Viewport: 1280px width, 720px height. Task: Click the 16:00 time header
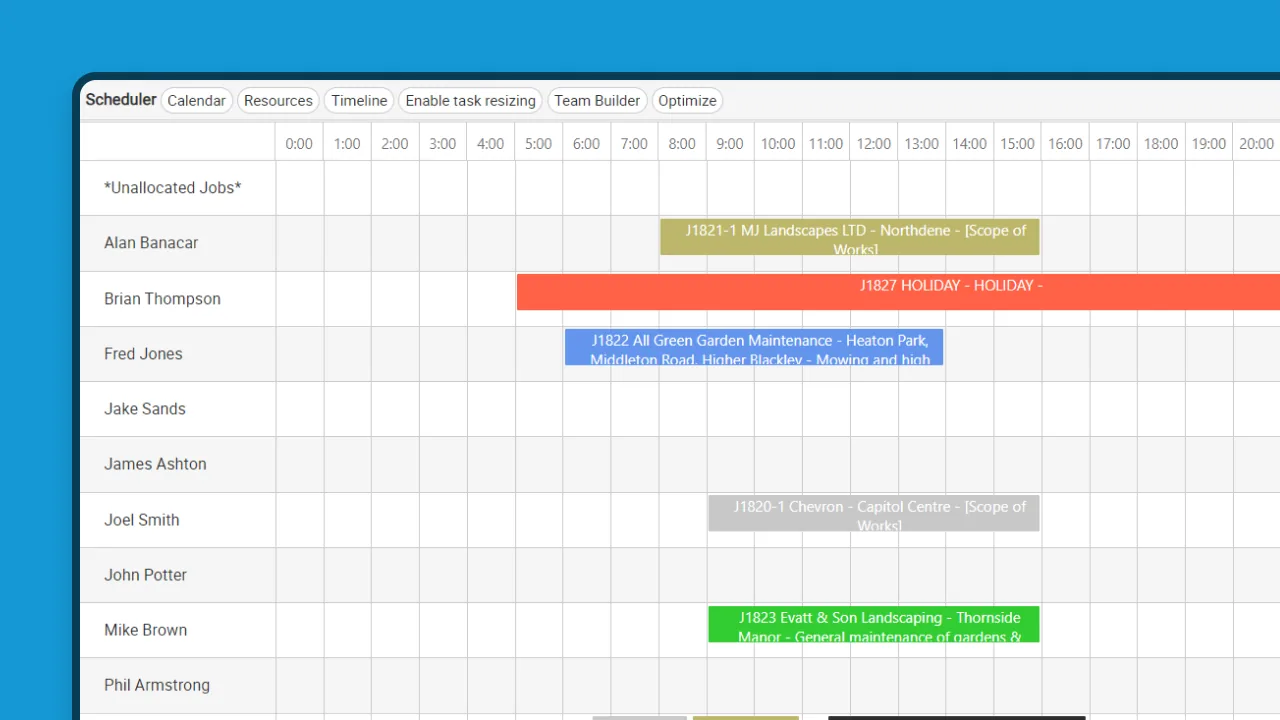pos(1065,143)
